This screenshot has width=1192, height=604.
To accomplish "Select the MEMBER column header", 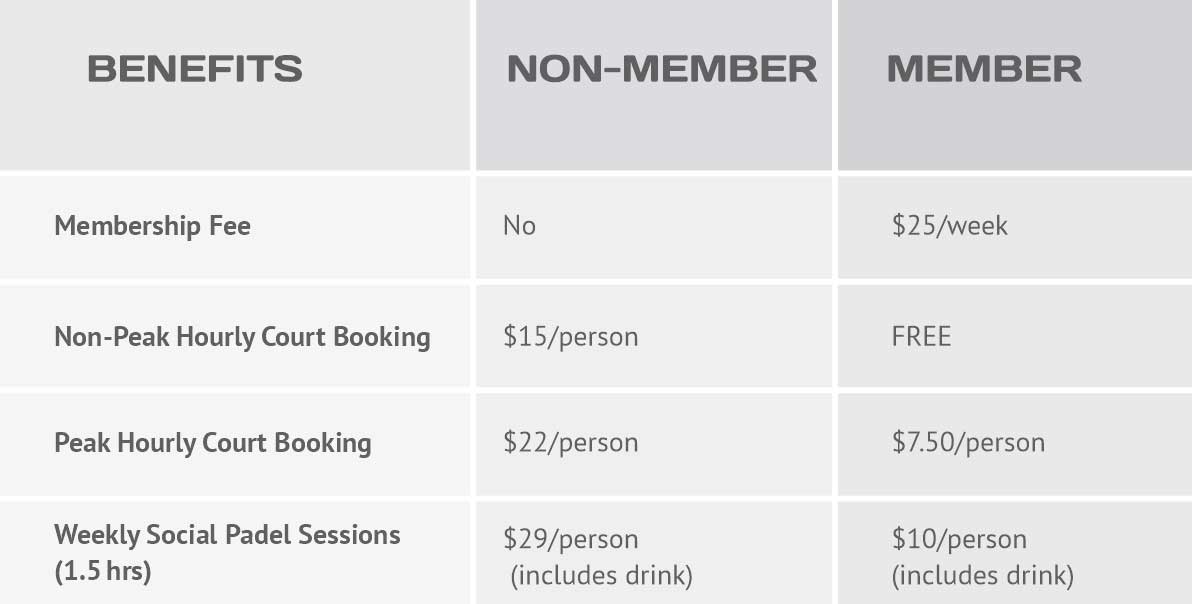I will 984,69.
